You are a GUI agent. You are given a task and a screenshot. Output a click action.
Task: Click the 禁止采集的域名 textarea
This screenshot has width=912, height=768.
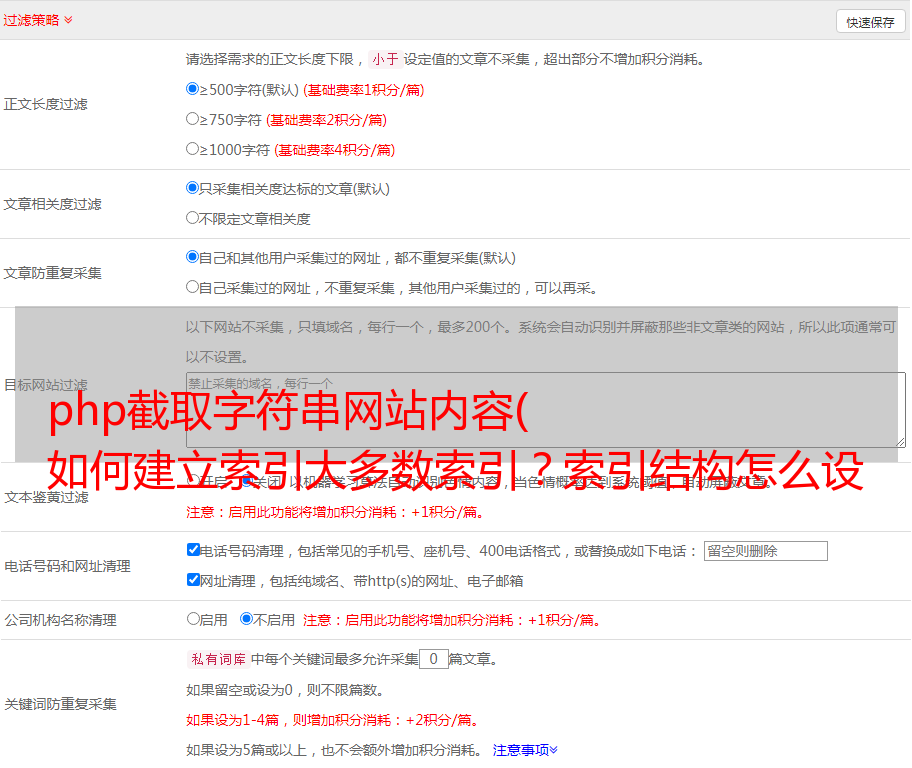(x=546, y=410)
